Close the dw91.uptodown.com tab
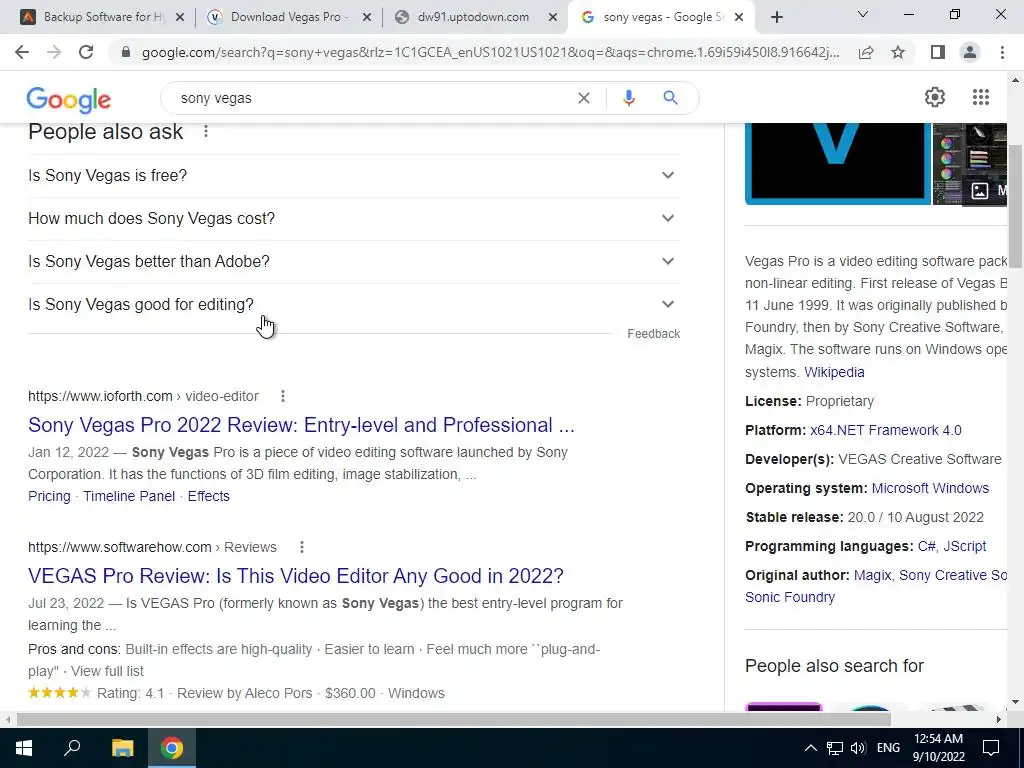Viewport: 1024px width, 768px height. (552, 17)
